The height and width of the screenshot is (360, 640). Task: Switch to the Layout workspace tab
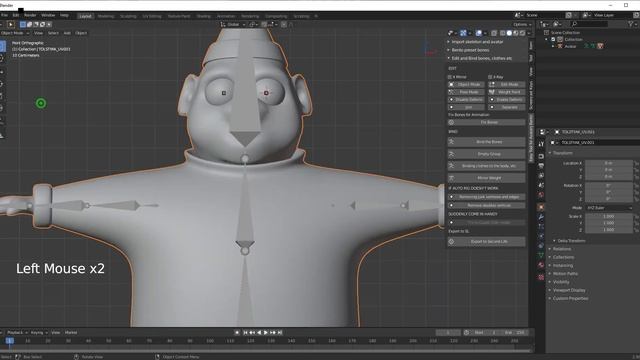tap(85, 16)
